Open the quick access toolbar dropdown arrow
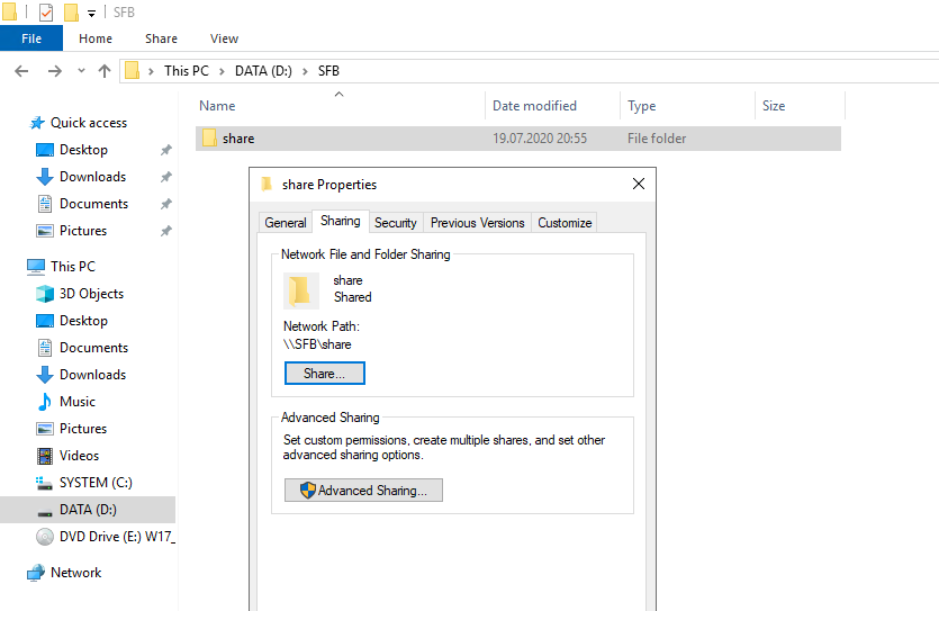The image size is (951, 626). tap(92, 13)
